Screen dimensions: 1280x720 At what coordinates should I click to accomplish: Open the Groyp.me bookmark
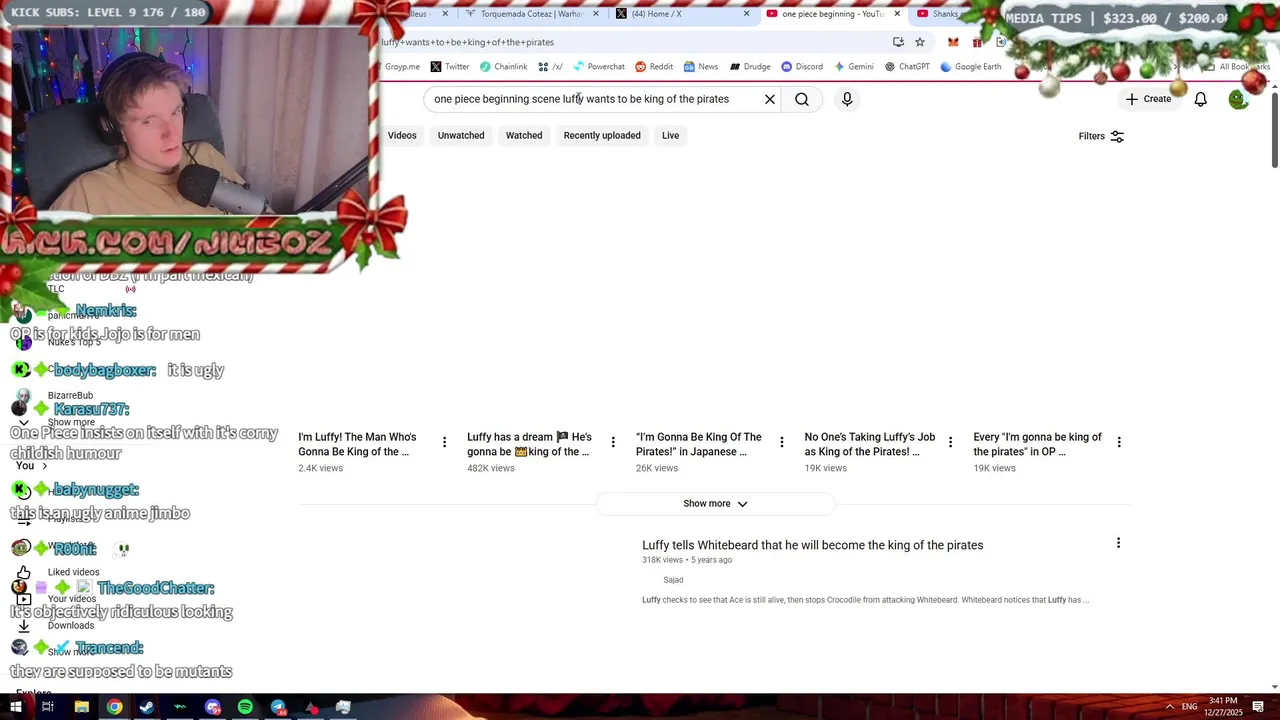point(402,67)
